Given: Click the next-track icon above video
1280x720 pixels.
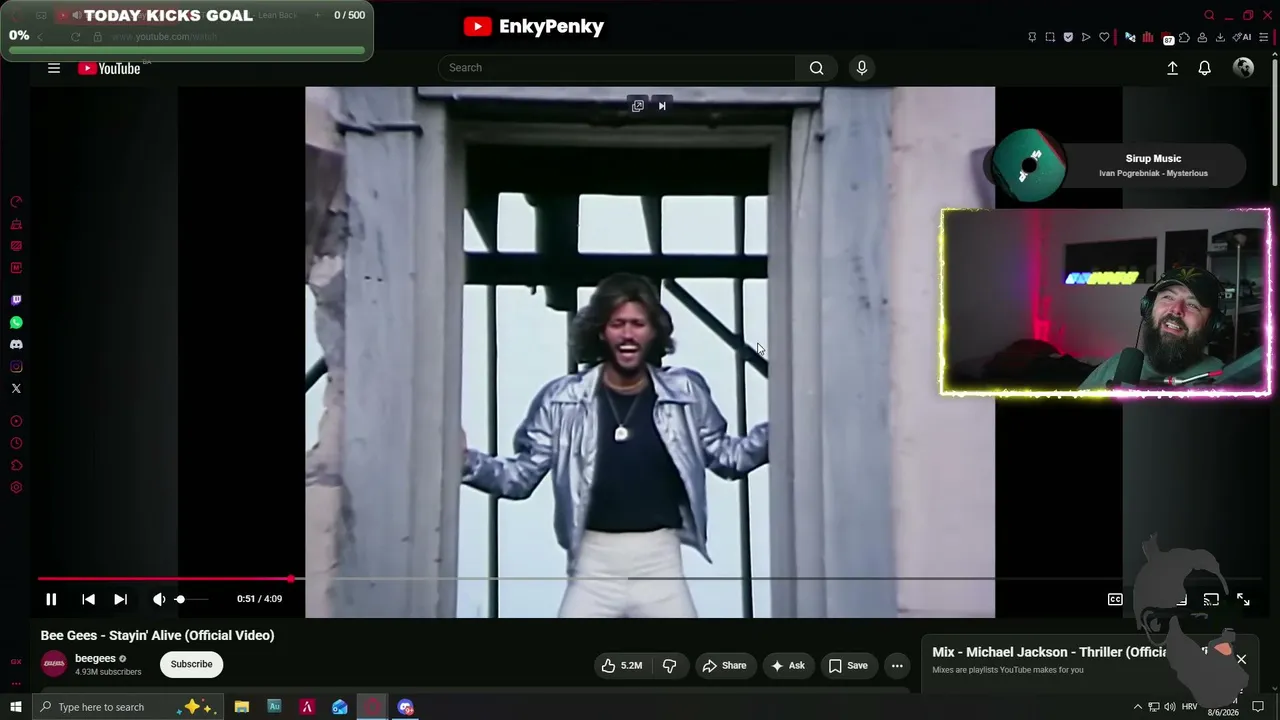Looking at the screenshot, I should coord(662,106).
